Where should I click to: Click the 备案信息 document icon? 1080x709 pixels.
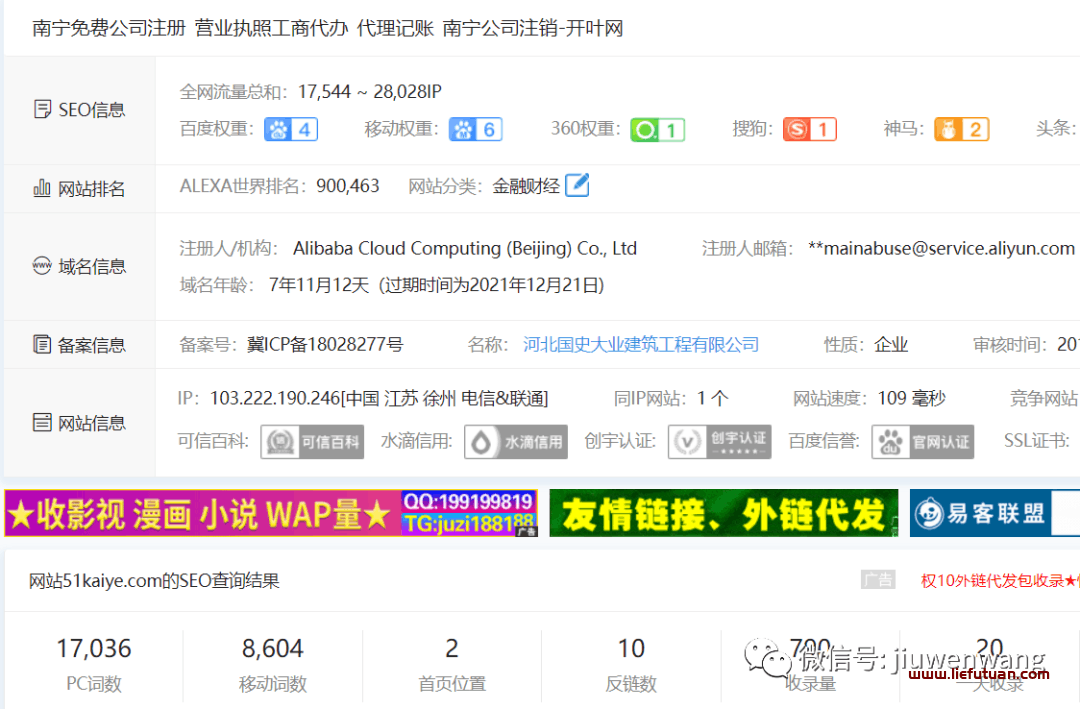point(42,344)
